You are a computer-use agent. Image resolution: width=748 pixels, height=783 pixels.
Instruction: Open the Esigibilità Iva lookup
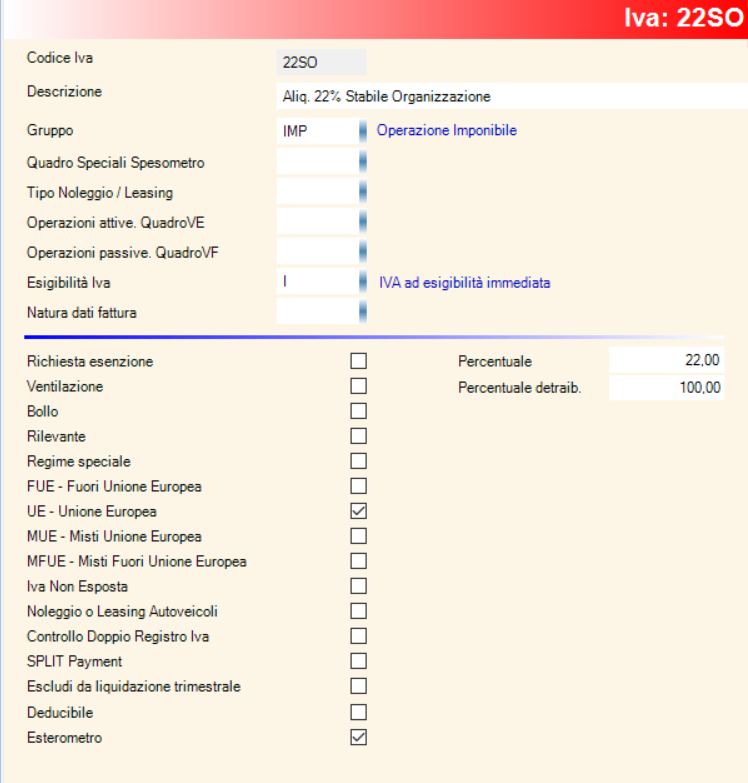[x=363, y=282]
